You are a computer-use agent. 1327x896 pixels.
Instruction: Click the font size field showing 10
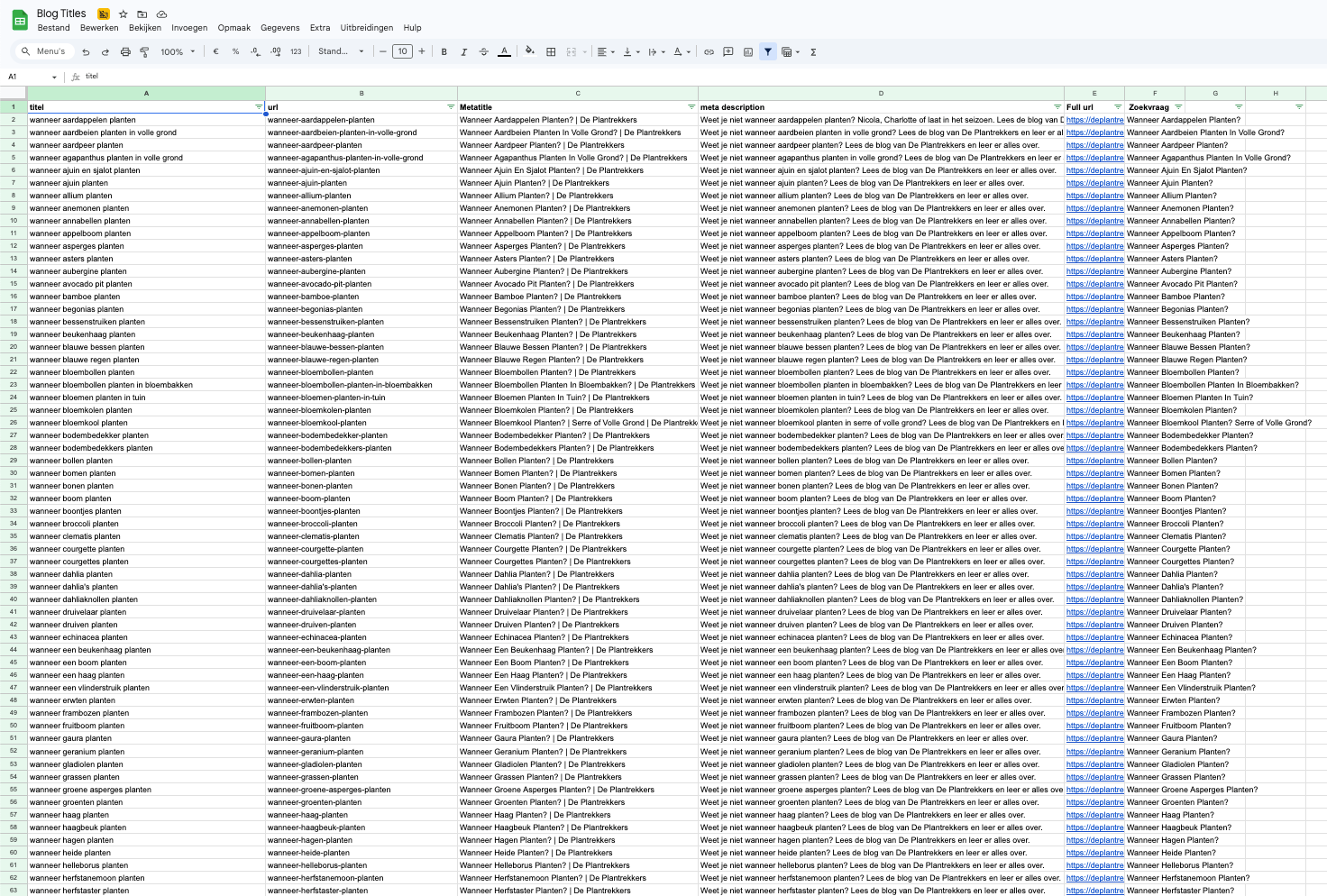click(402, 51)
